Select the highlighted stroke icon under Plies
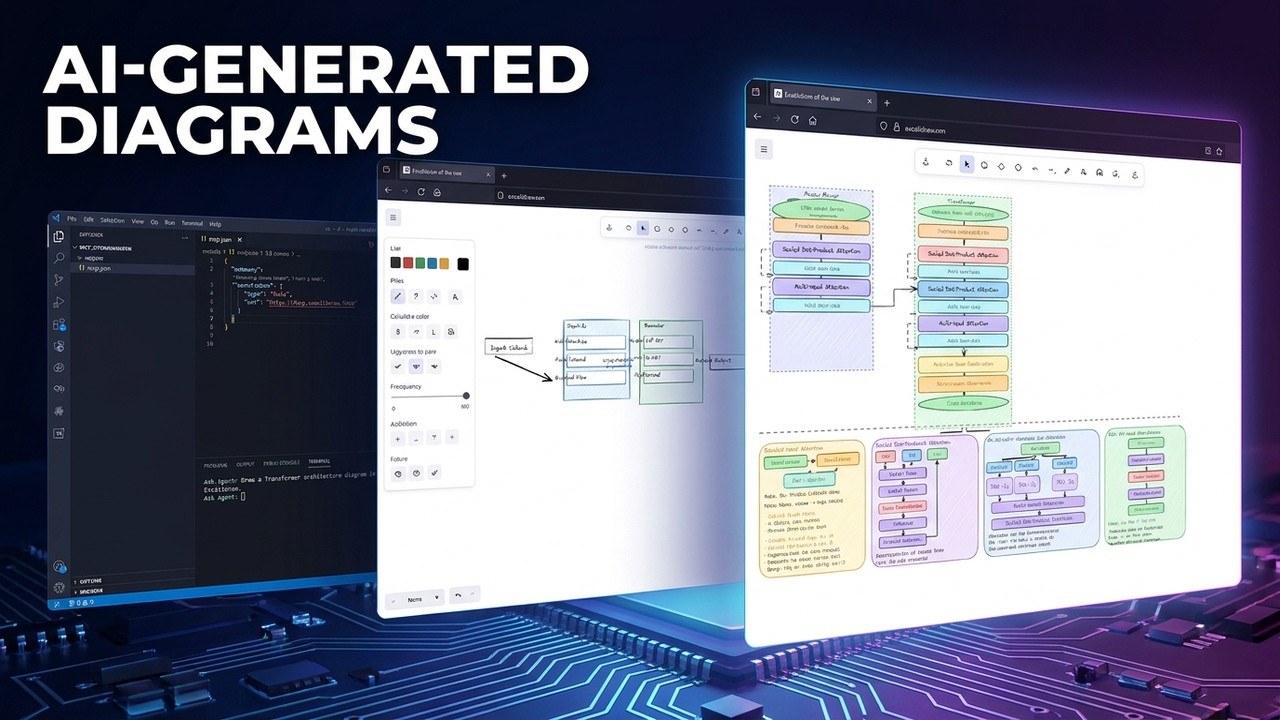 tap(397, 296)
